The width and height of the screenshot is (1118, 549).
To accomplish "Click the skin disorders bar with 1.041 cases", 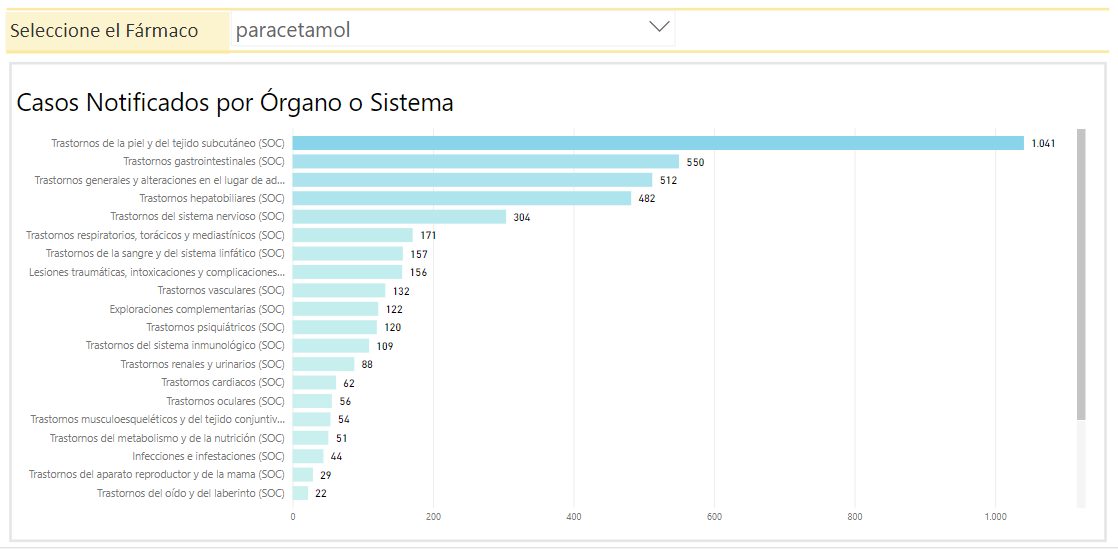I will point(657,143).
